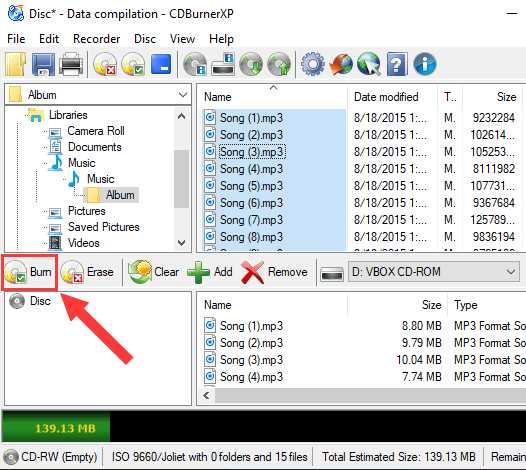The height and width of the screenshot is (470, 526).
Task: Click the Remove button with red X
Action: coord(274,272)
